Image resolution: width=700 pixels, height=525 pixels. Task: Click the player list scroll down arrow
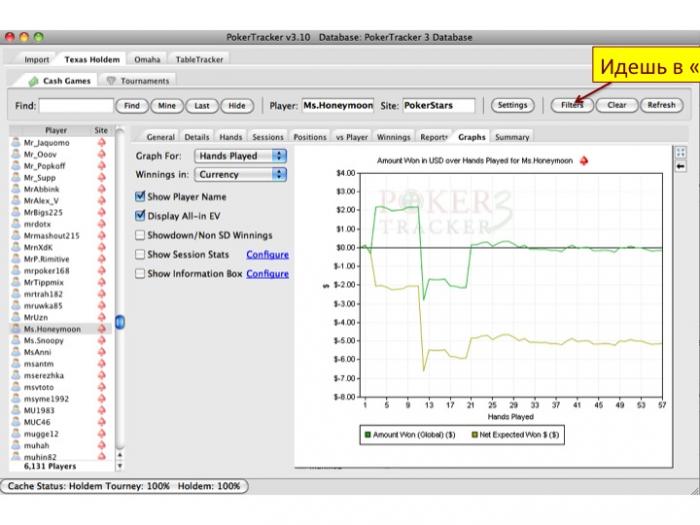120,466
